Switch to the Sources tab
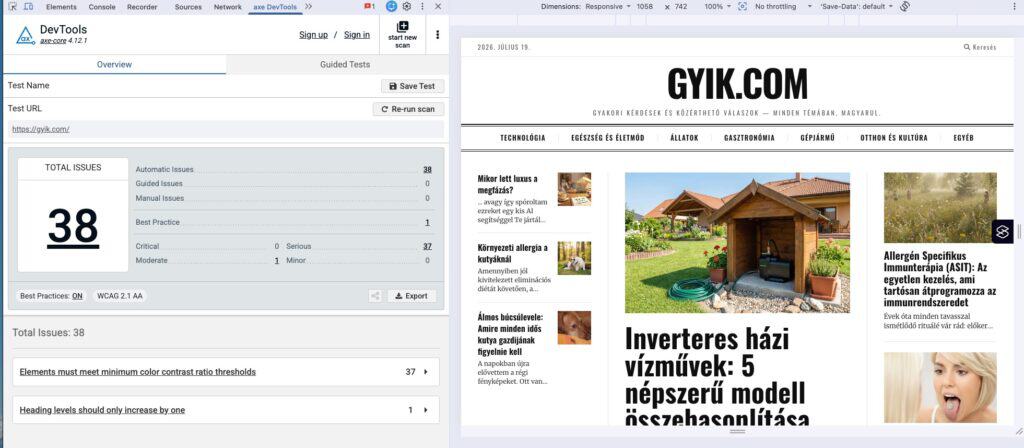 pyautogui.click(x=188, y=7)
